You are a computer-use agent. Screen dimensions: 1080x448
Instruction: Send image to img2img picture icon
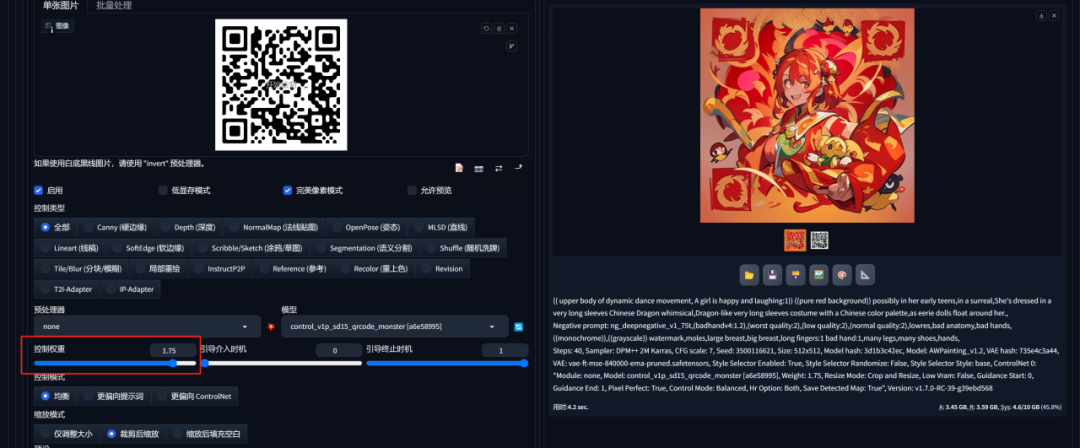click(x=818, y=275)
